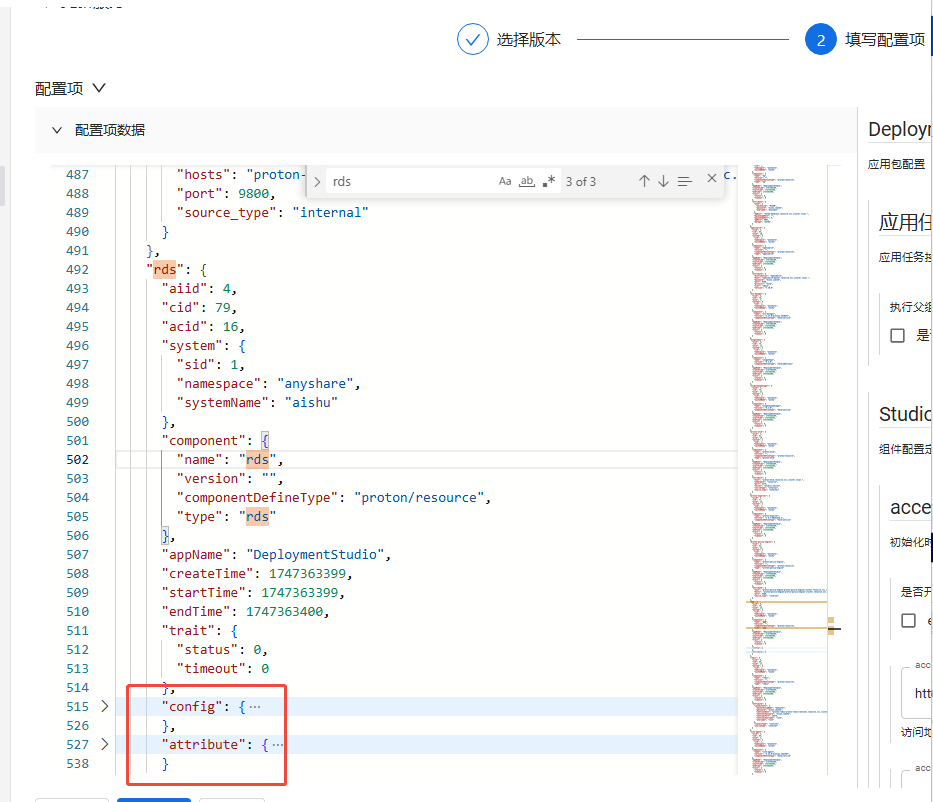Click the "port": 9800 line
933x802 pixels.
point(226,193)
